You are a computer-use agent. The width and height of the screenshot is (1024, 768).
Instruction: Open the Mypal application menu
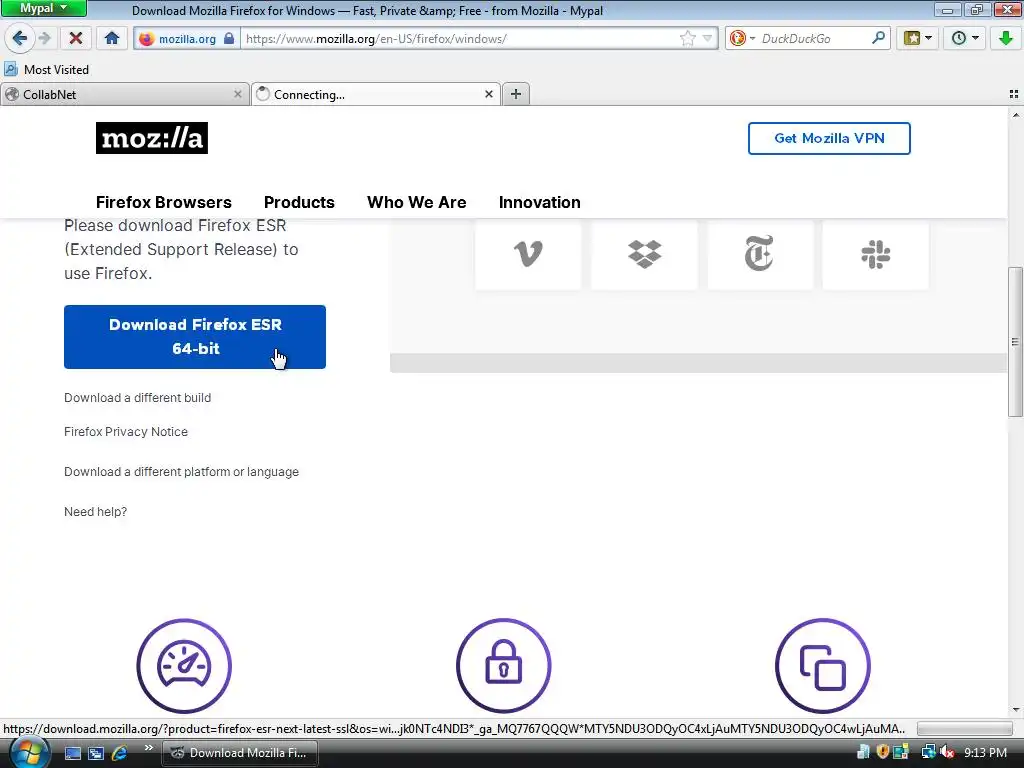click(43, 8)
